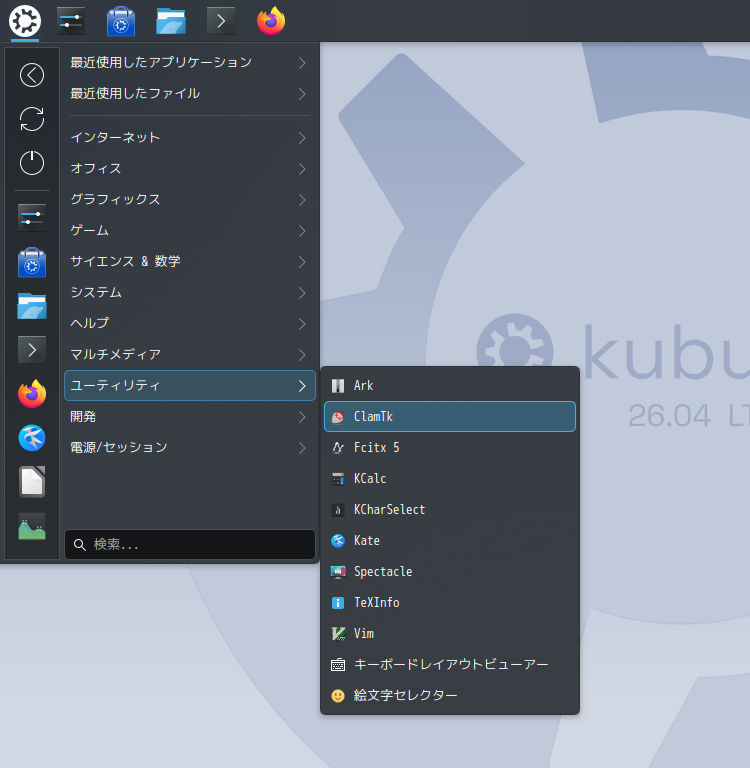Focus the 検索... search field
The height and width of the screenshot is (768, 750).
click(x=190, y=545)
